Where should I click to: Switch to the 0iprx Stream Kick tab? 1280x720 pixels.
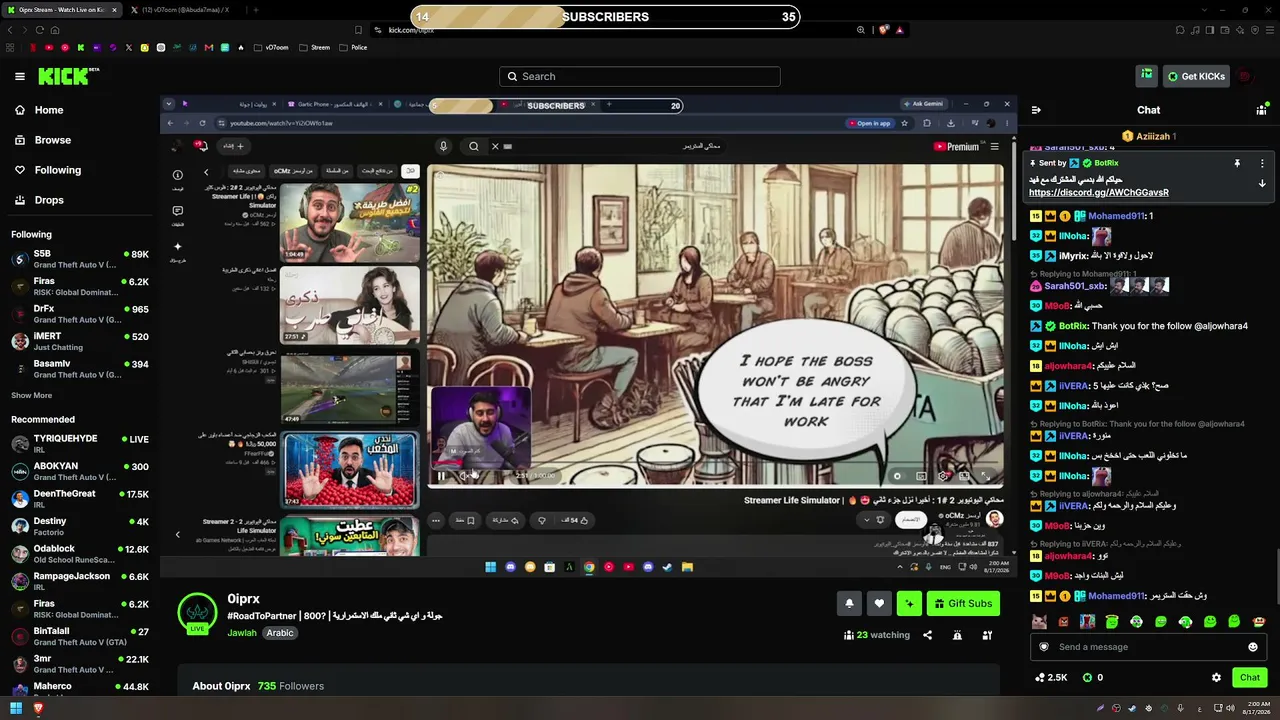coord(62,10)
